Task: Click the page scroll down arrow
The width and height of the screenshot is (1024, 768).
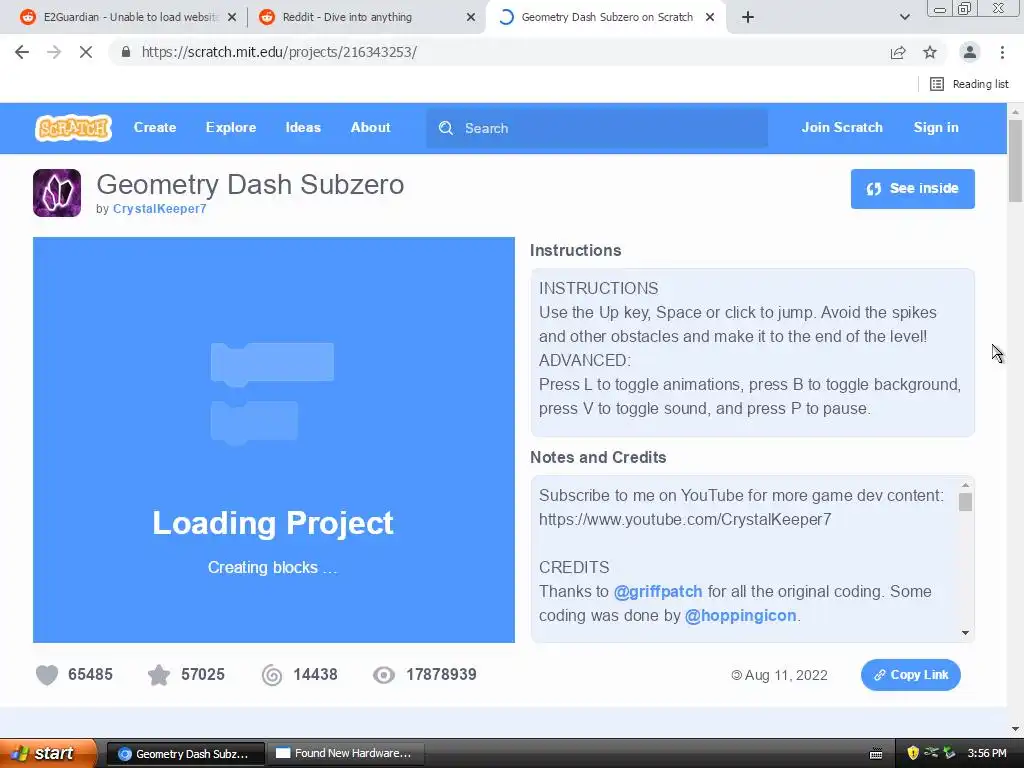Action: tap(1015, 729)
